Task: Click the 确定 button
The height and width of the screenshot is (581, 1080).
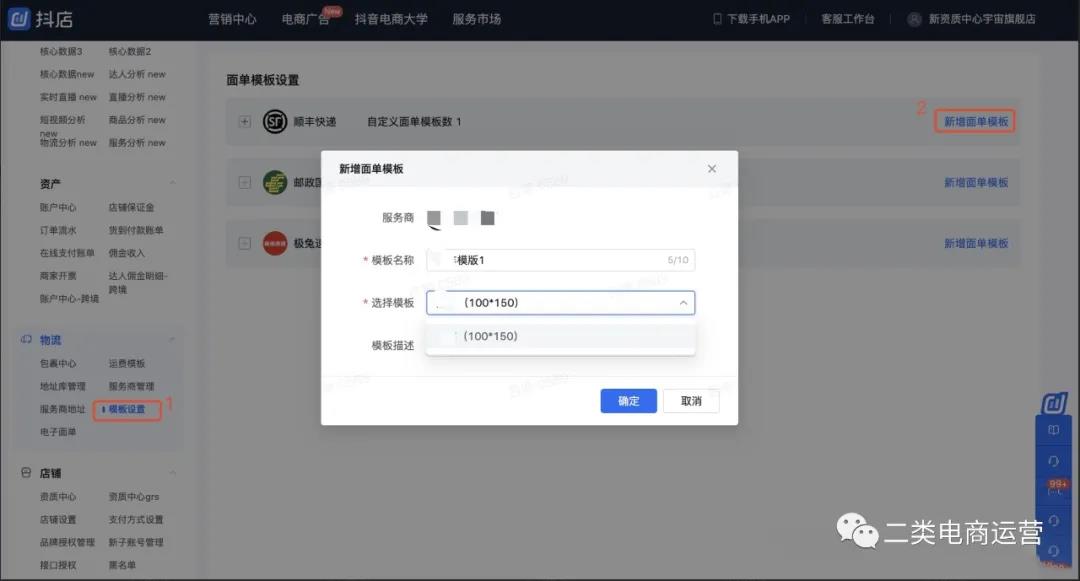Action: click(x=628, y=401)
